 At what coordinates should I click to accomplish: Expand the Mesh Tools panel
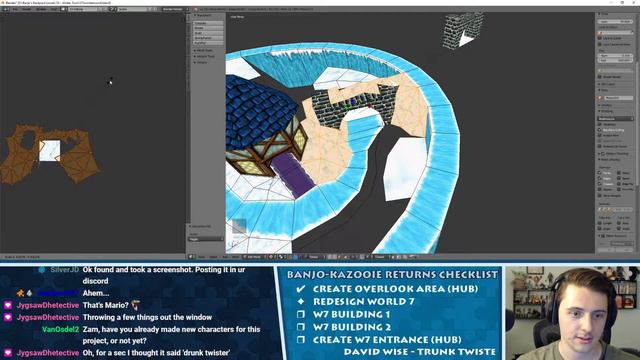coord(204,50)
